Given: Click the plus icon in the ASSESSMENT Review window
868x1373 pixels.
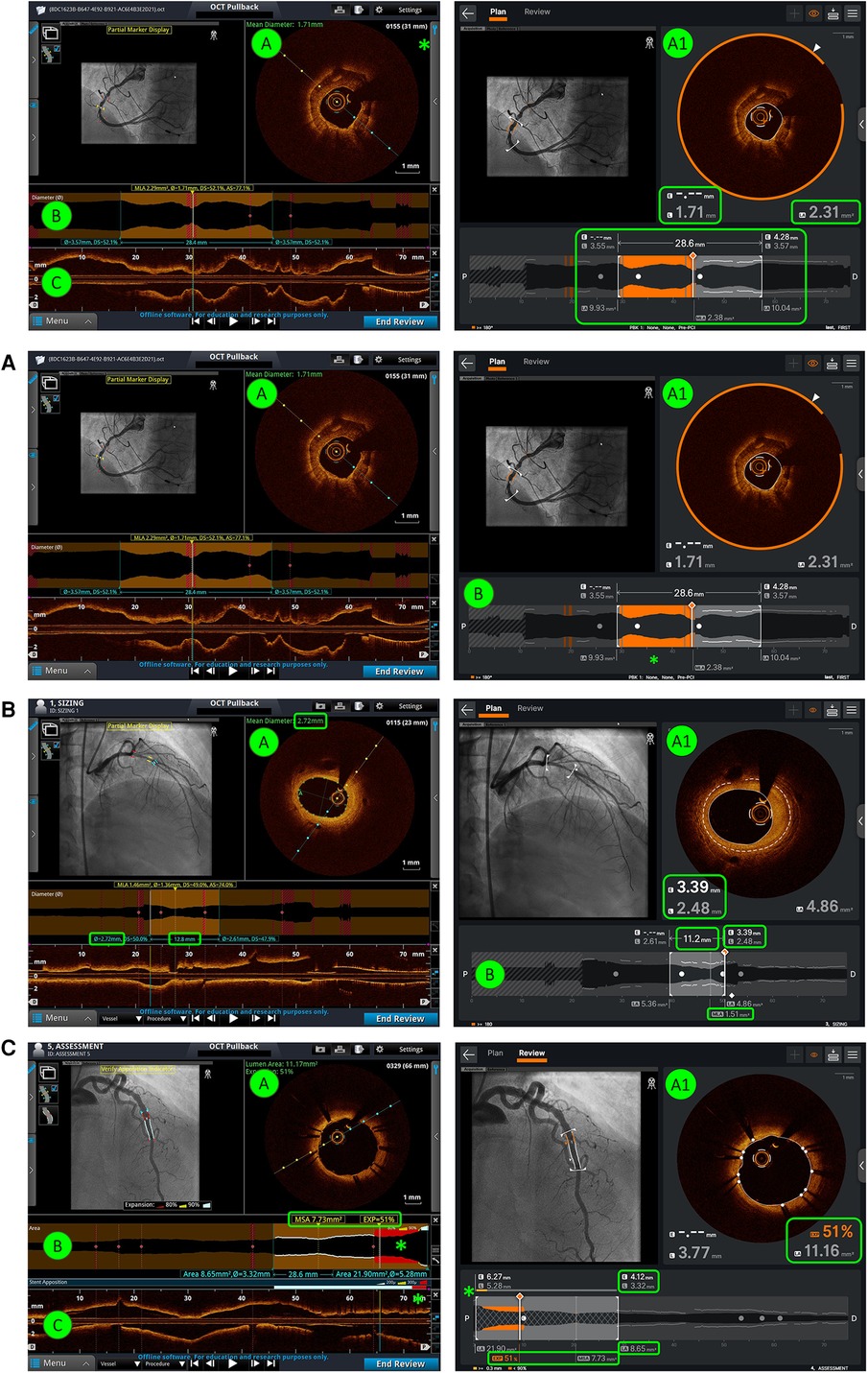Looking at the screenshot, I should [794, 1054].
